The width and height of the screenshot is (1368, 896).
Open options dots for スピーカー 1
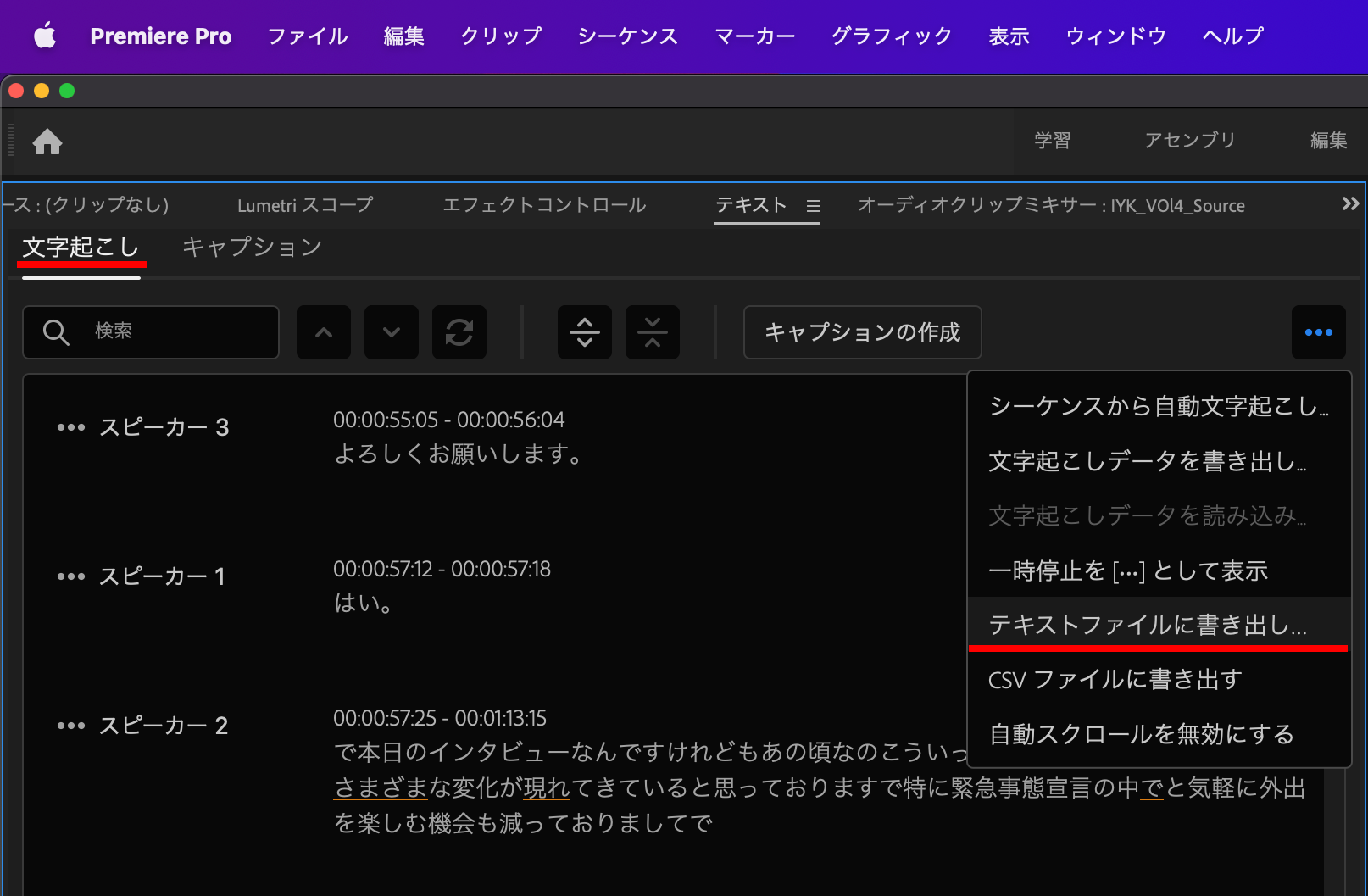(71, 576)
